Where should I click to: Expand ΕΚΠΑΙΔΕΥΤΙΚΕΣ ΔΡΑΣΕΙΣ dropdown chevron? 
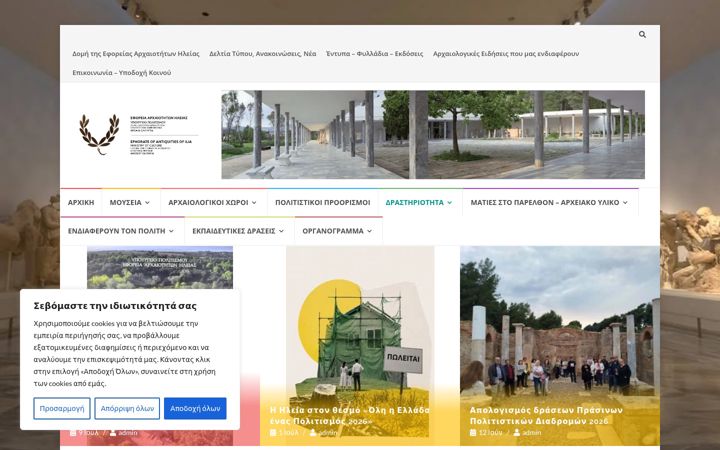(281, 231)
